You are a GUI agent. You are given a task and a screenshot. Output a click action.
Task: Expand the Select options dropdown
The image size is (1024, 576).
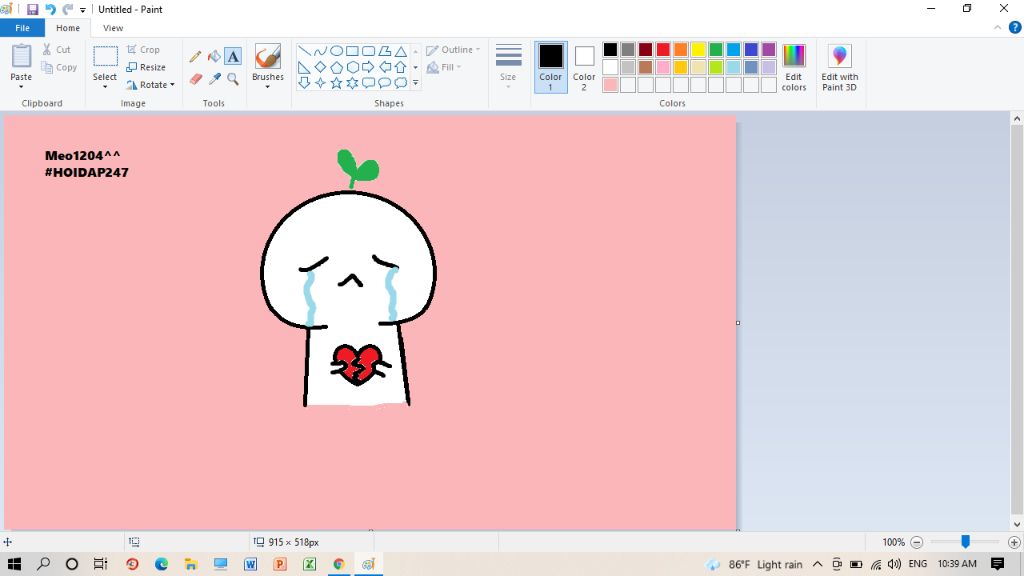pos(104,87)
